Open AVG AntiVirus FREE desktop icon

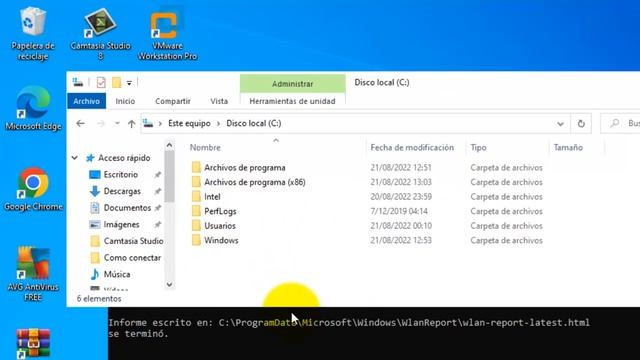coord(33,274)
